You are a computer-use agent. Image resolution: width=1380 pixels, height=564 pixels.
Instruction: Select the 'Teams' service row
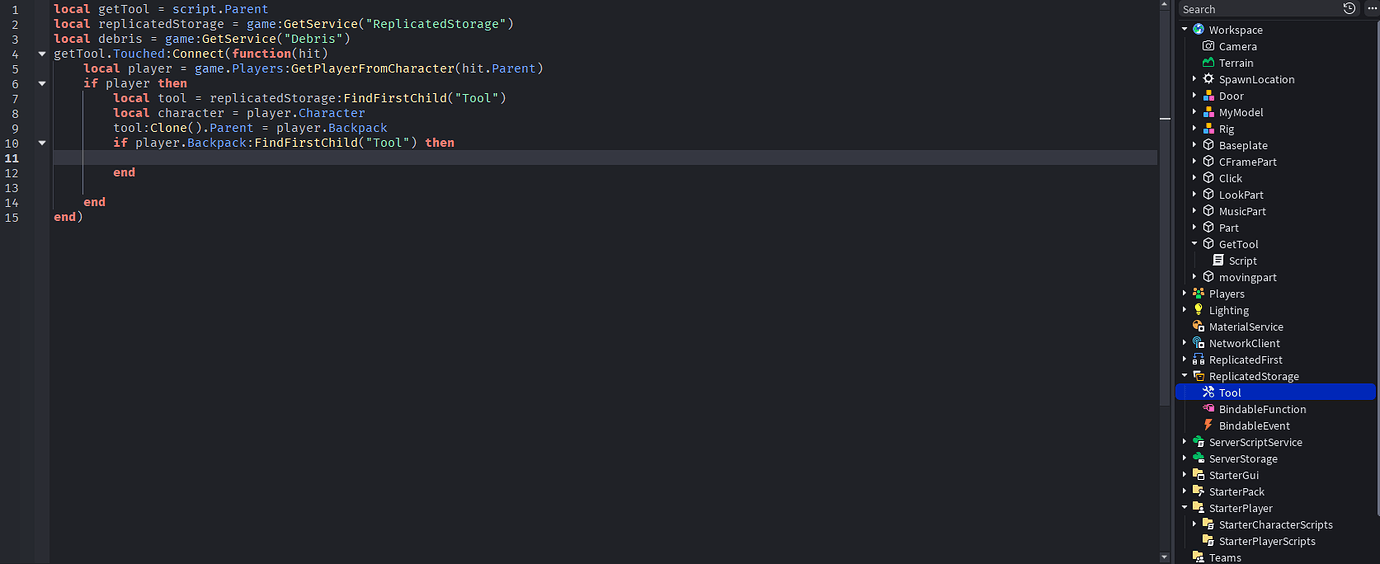pyautogui.click(x=1276, y=558)
